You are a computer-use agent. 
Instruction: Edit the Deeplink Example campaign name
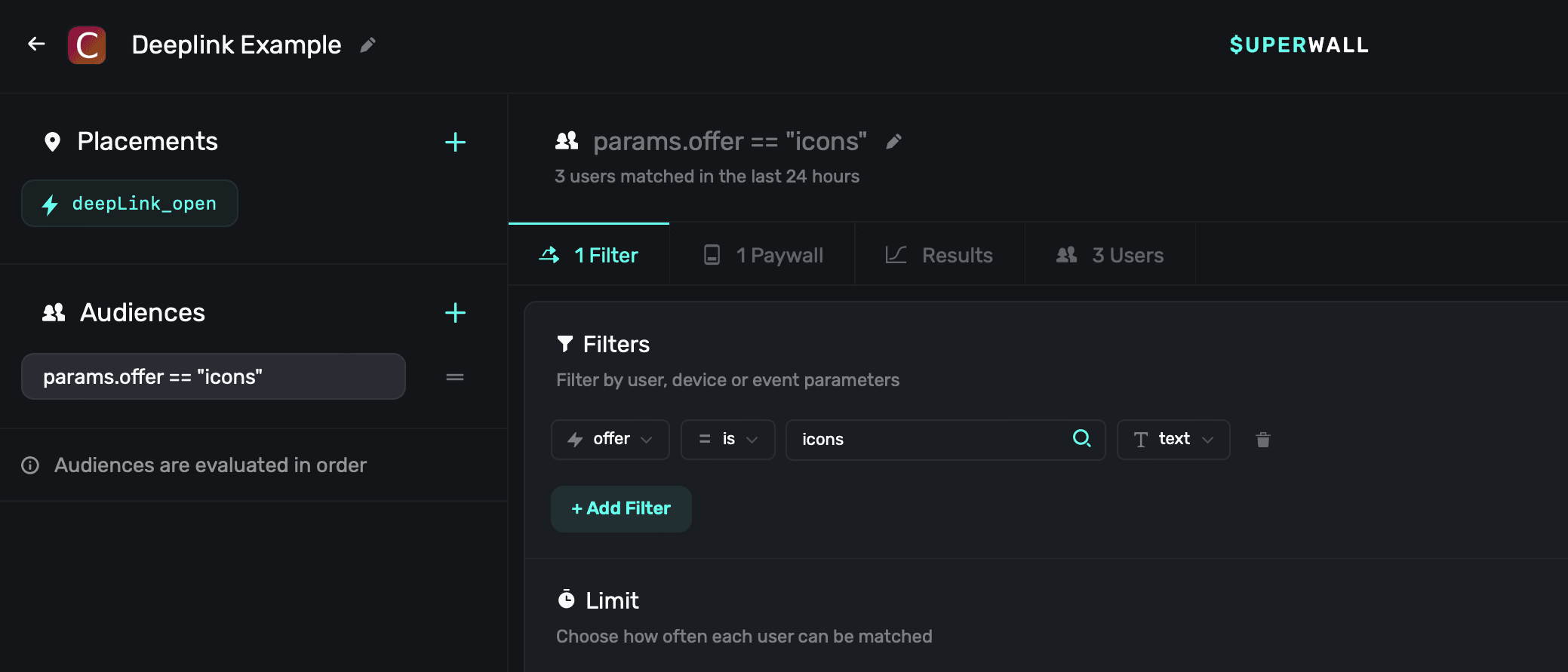click(x=367, y=45)
